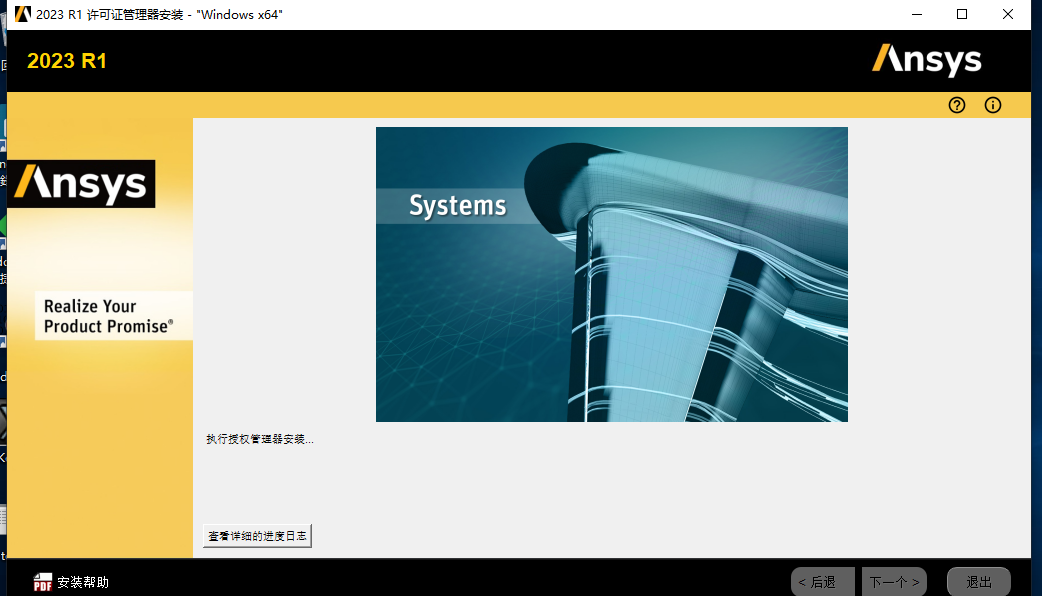Open the help question mark icon
The height and width of the screenshot is (596, 1042).
tap(956, 105)
